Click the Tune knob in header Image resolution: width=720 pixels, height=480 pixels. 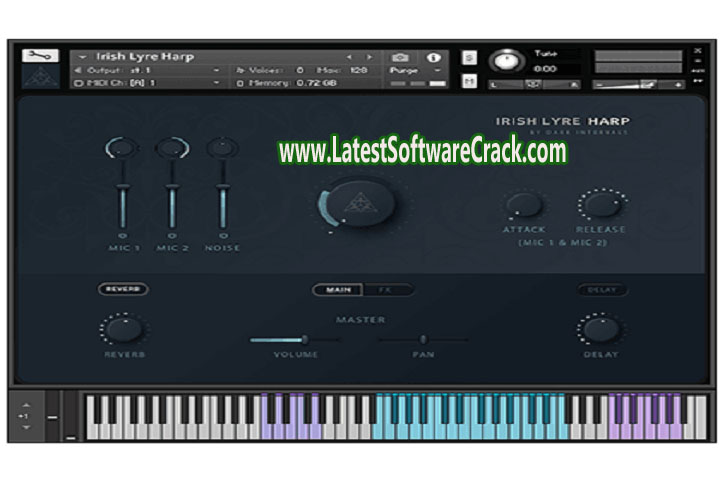tap(506, 61)
